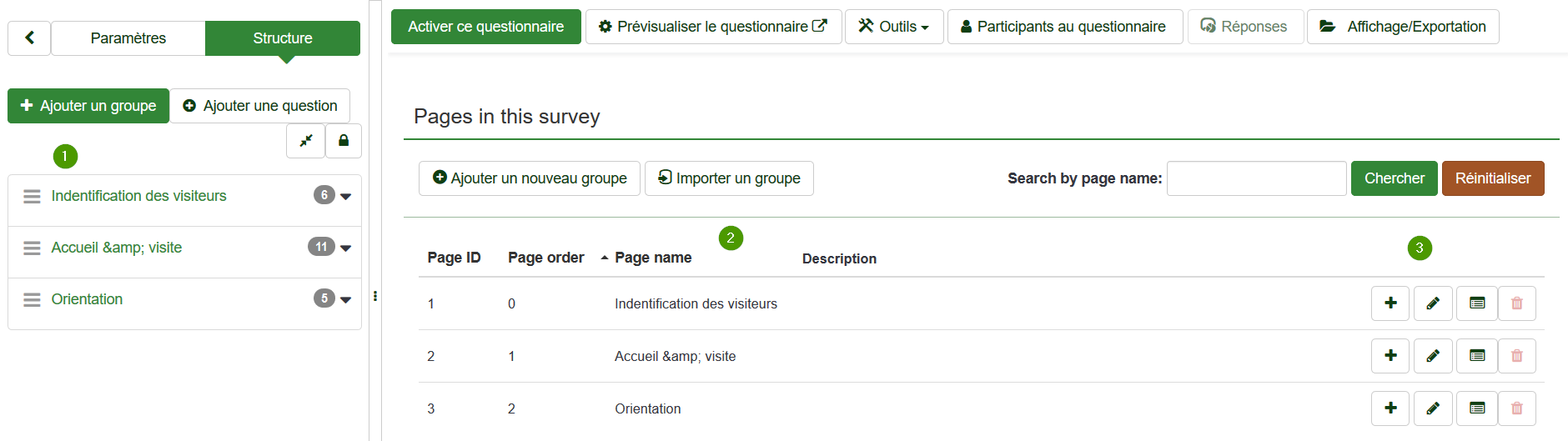Grab the handle of the Orientation group
This screenshot has height=441, width=1568.
point(32,299)
